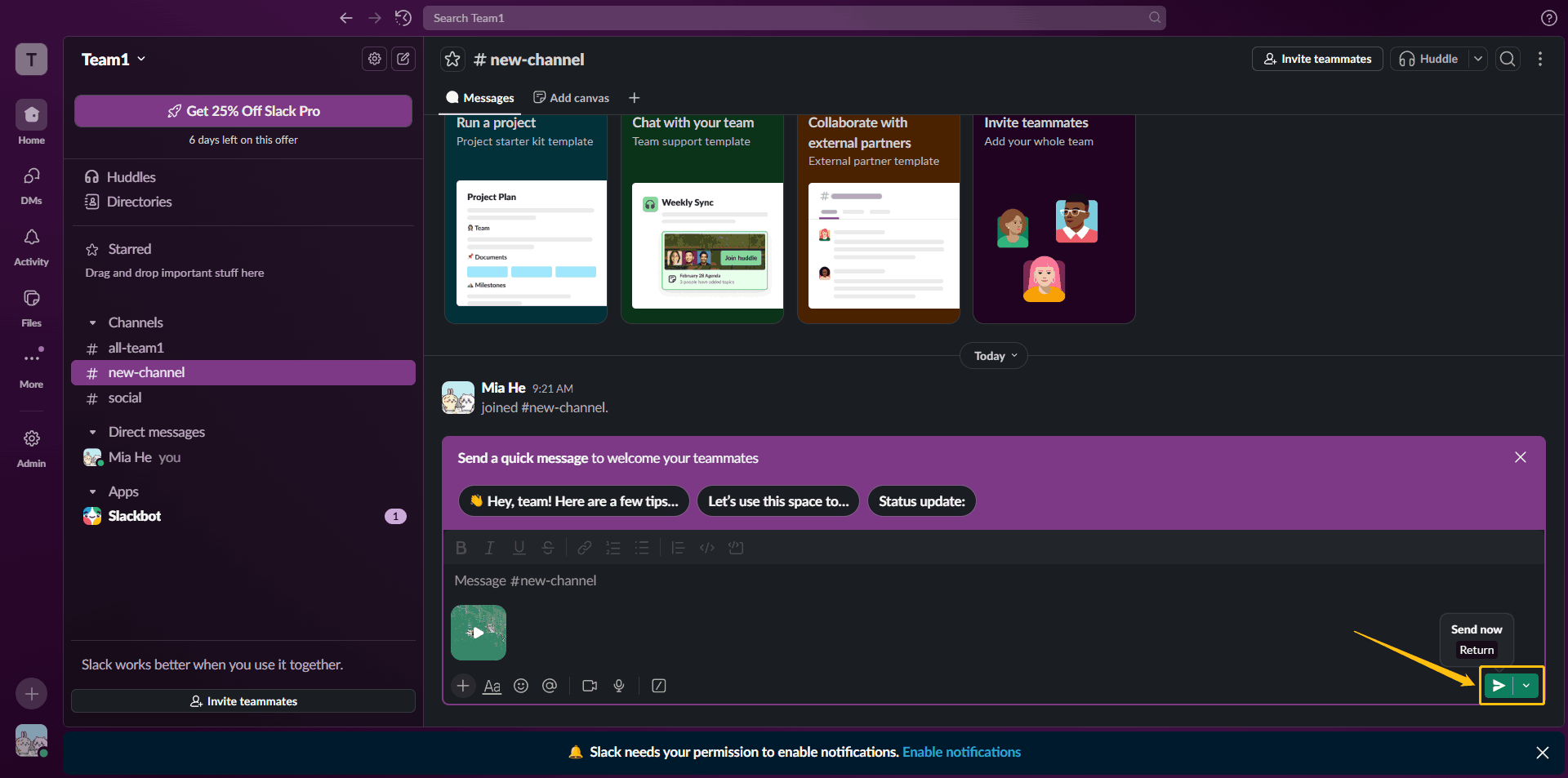This screenshot has height=778, width=1568.
Task: Open the scheduled send options chevron
Action: 1525,686
